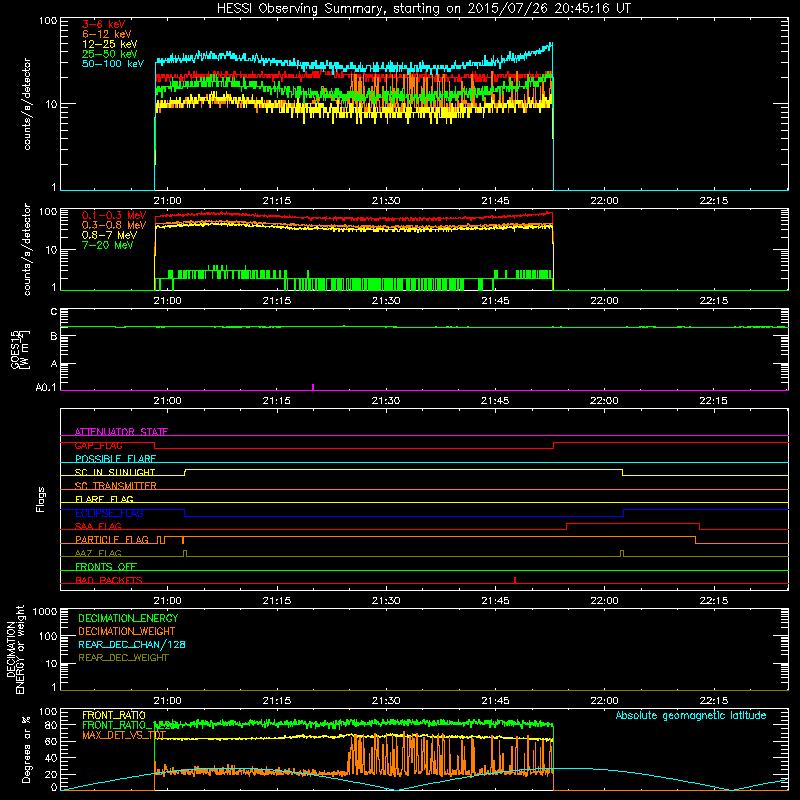This screenshot has height=800, width=800.
Task: Select the ECLIPSE_FLAG label
Action: [109, 513]
